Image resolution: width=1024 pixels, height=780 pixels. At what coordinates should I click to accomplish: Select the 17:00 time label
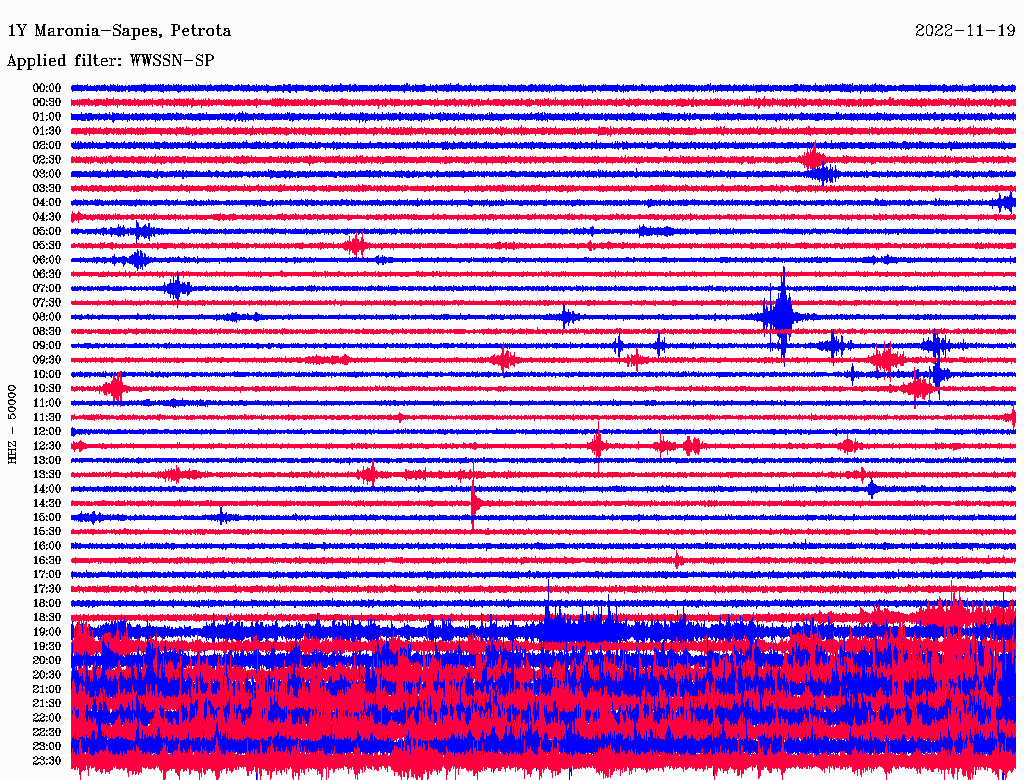pos(47,574)
